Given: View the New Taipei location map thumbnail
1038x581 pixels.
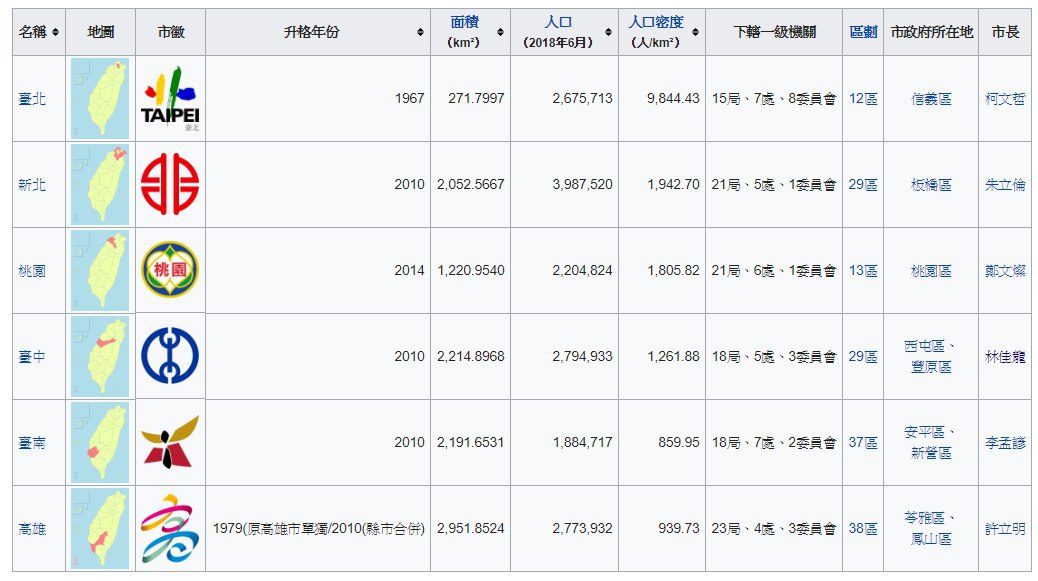Looking at the screenshot, I should (x=100, y=185).
